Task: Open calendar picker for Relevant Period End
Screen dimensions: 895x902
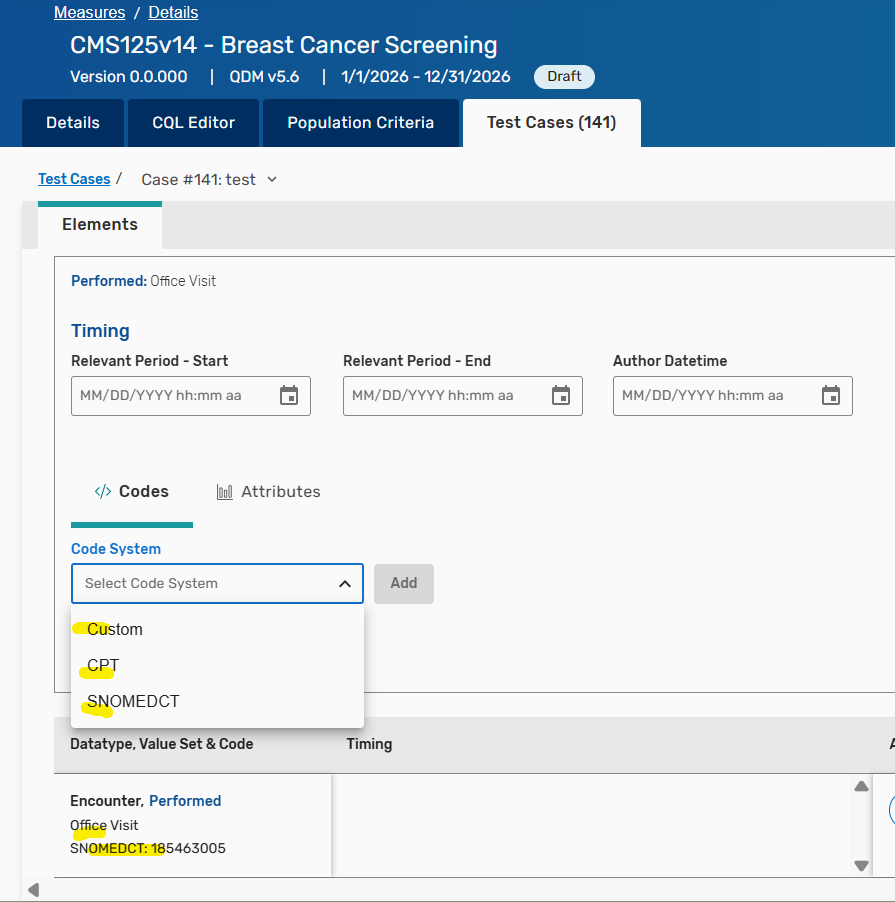Action: pyautogui.click(x=561, y=396)
